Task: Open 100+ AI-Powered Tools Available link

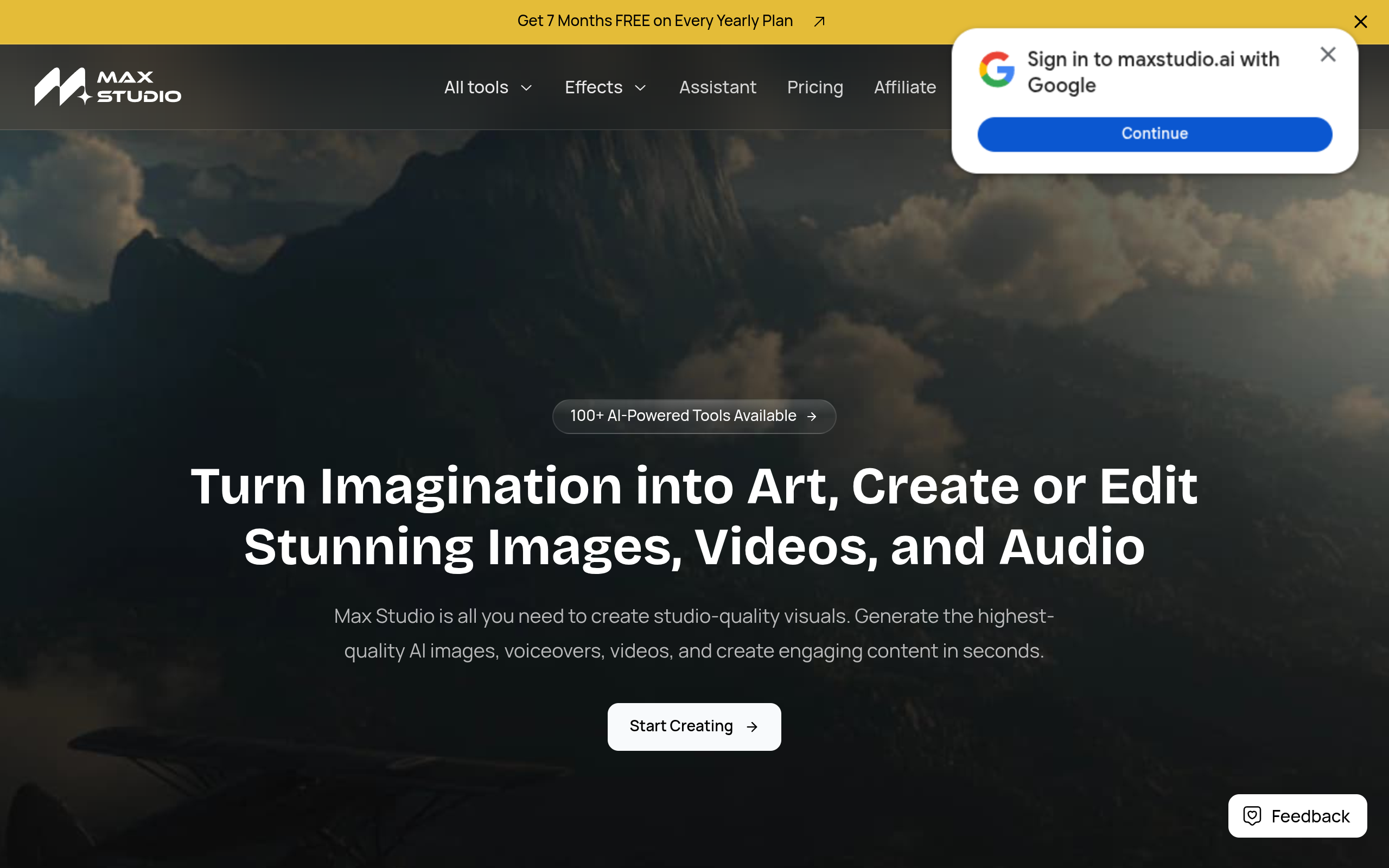Action: click(x=694, y=416)
